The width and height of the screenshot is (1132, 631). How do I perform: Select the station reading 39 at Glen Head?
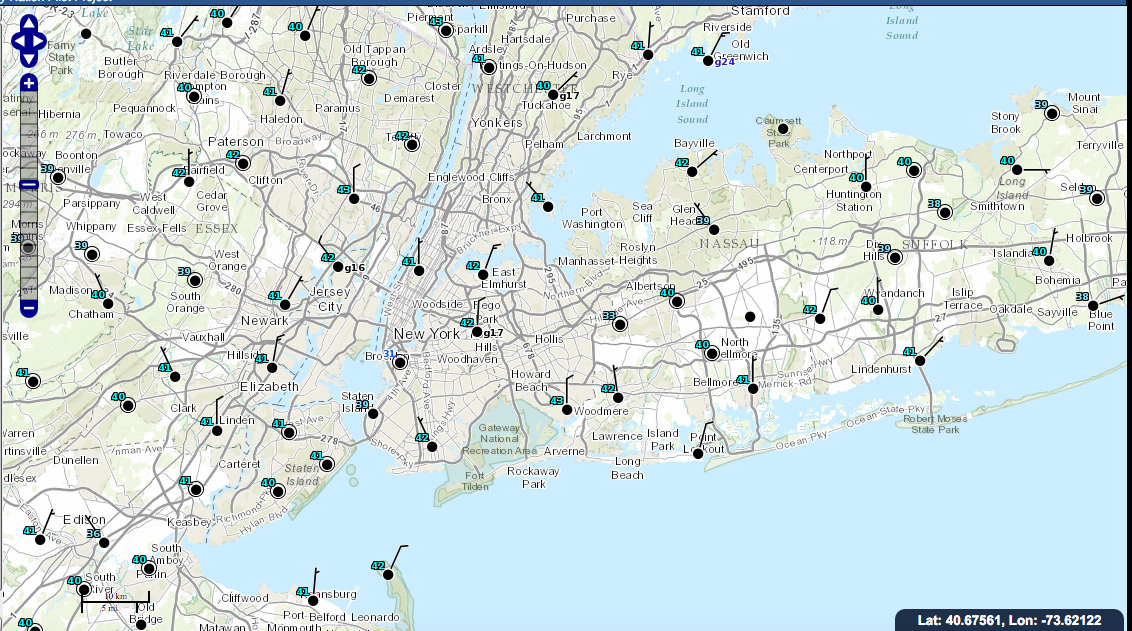pos(714,230)
